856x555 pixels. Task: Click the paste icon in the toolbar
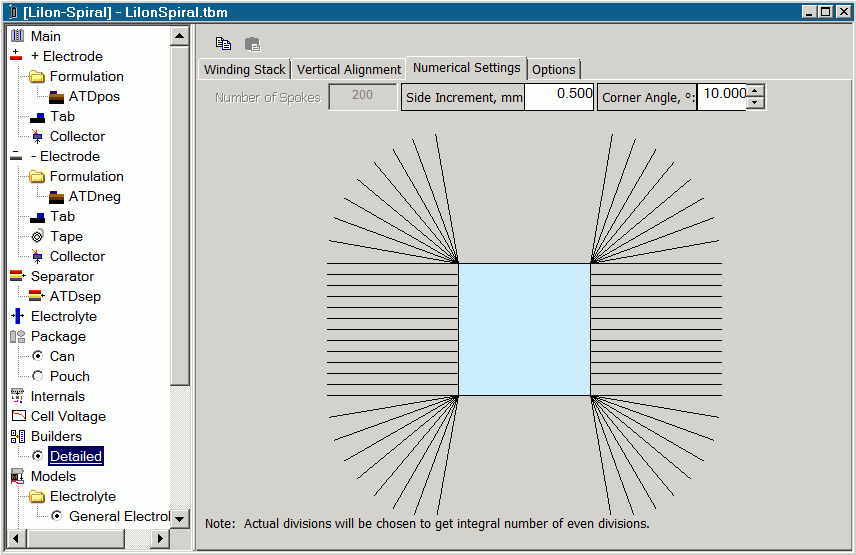tap(252, 43)
